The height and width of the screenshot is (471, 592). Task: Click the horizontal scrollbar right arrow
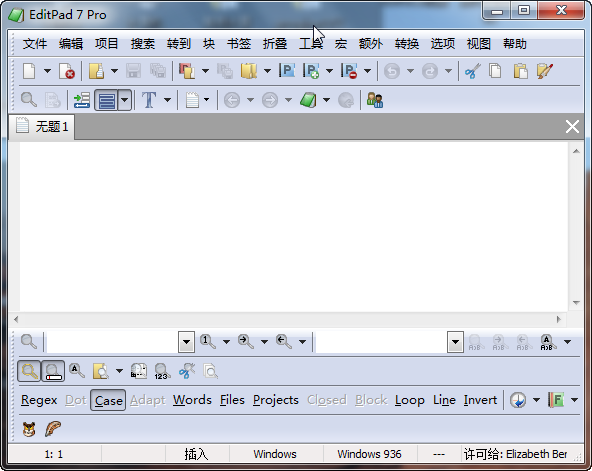559,319
